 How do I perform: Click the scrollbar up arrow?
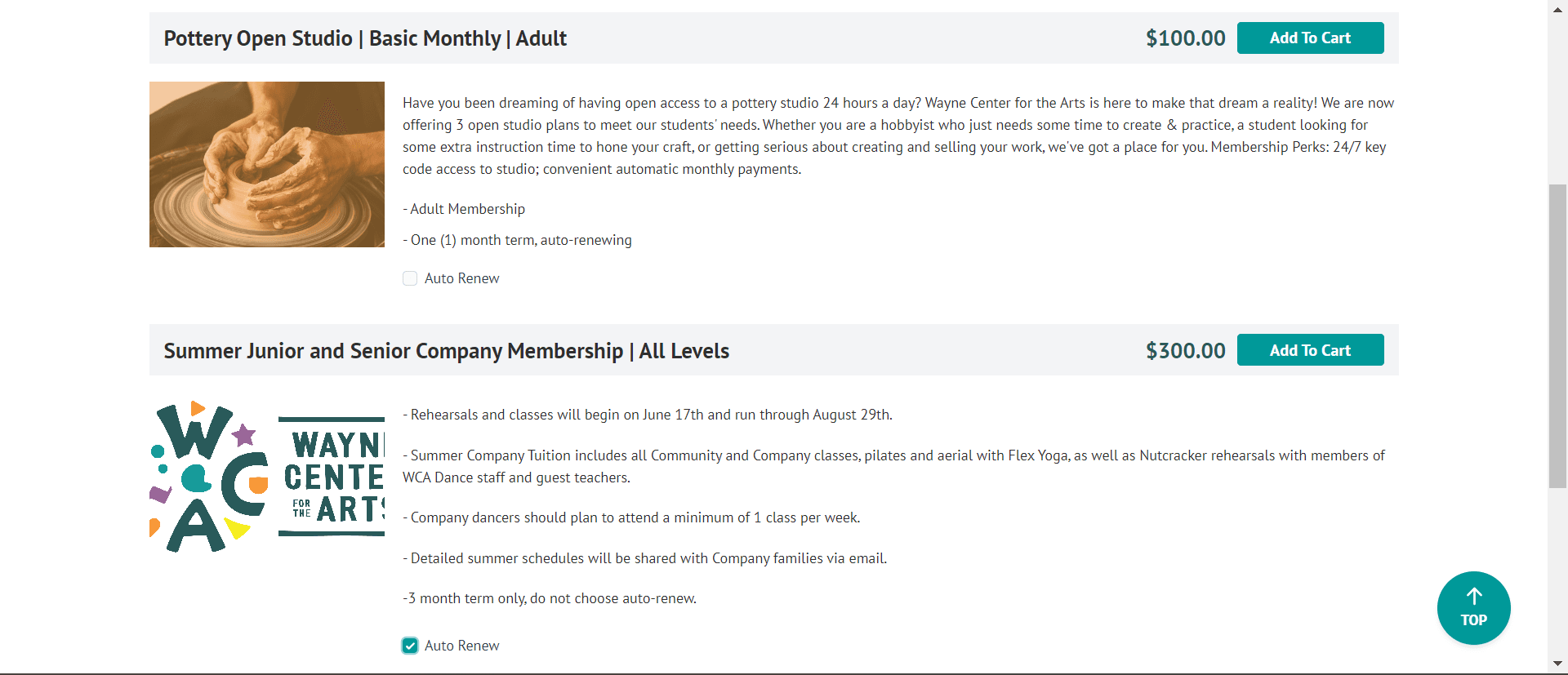coord(1557,8)
